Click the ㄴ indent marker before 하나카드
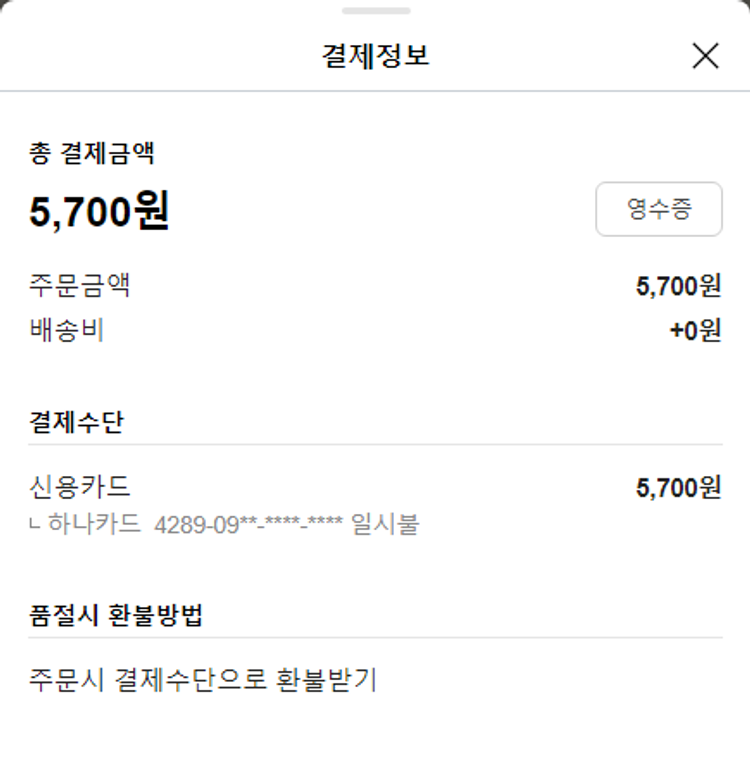 36,523
